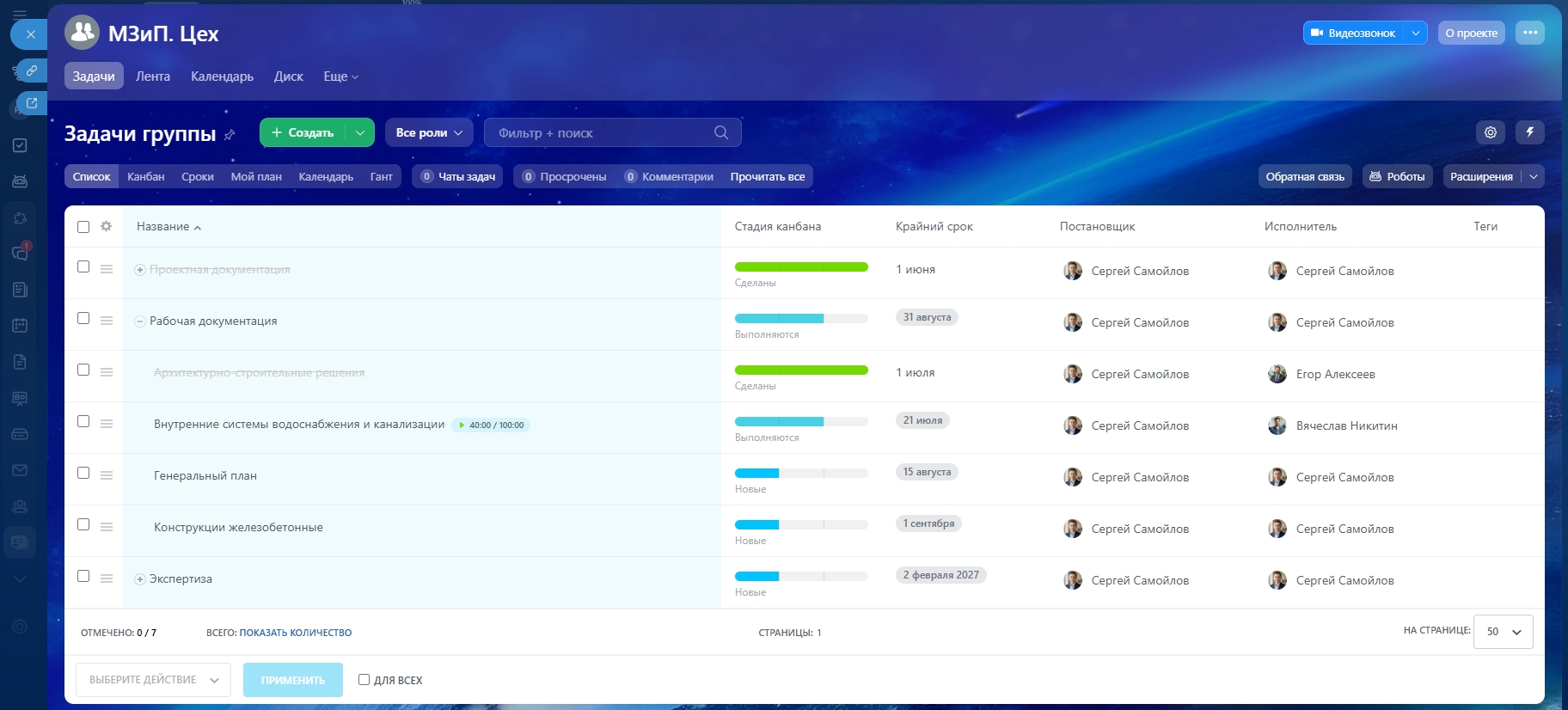Open row menu for Экспертиза
Image resolution: width=1568 pixels, height=710 pixels.
click(107, 578)
